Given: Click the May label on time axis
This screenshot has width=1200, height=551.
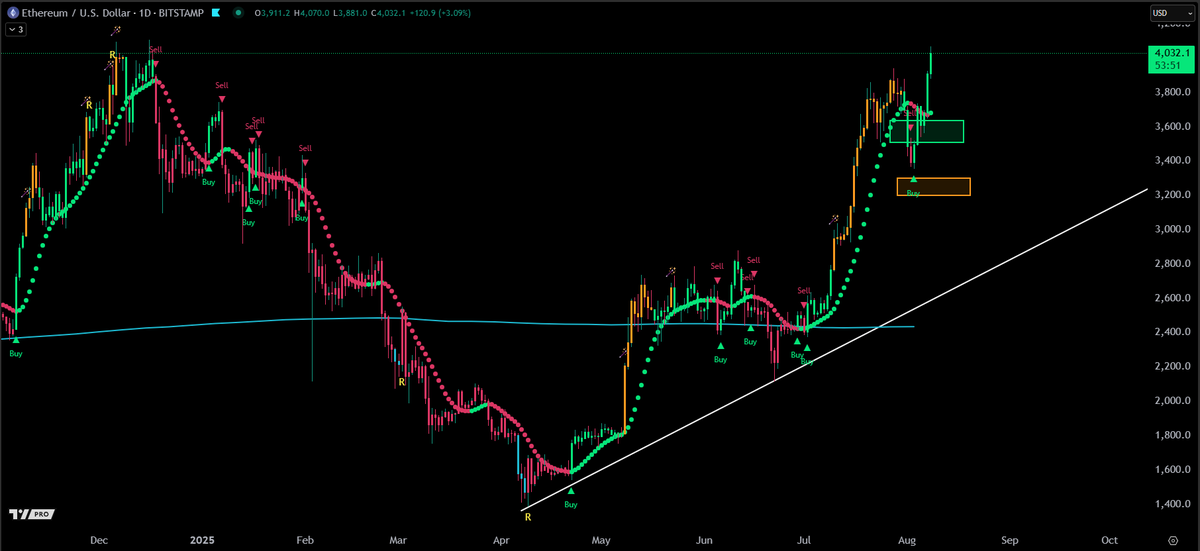Looking at the screenshot, I should tap(601, 539).
